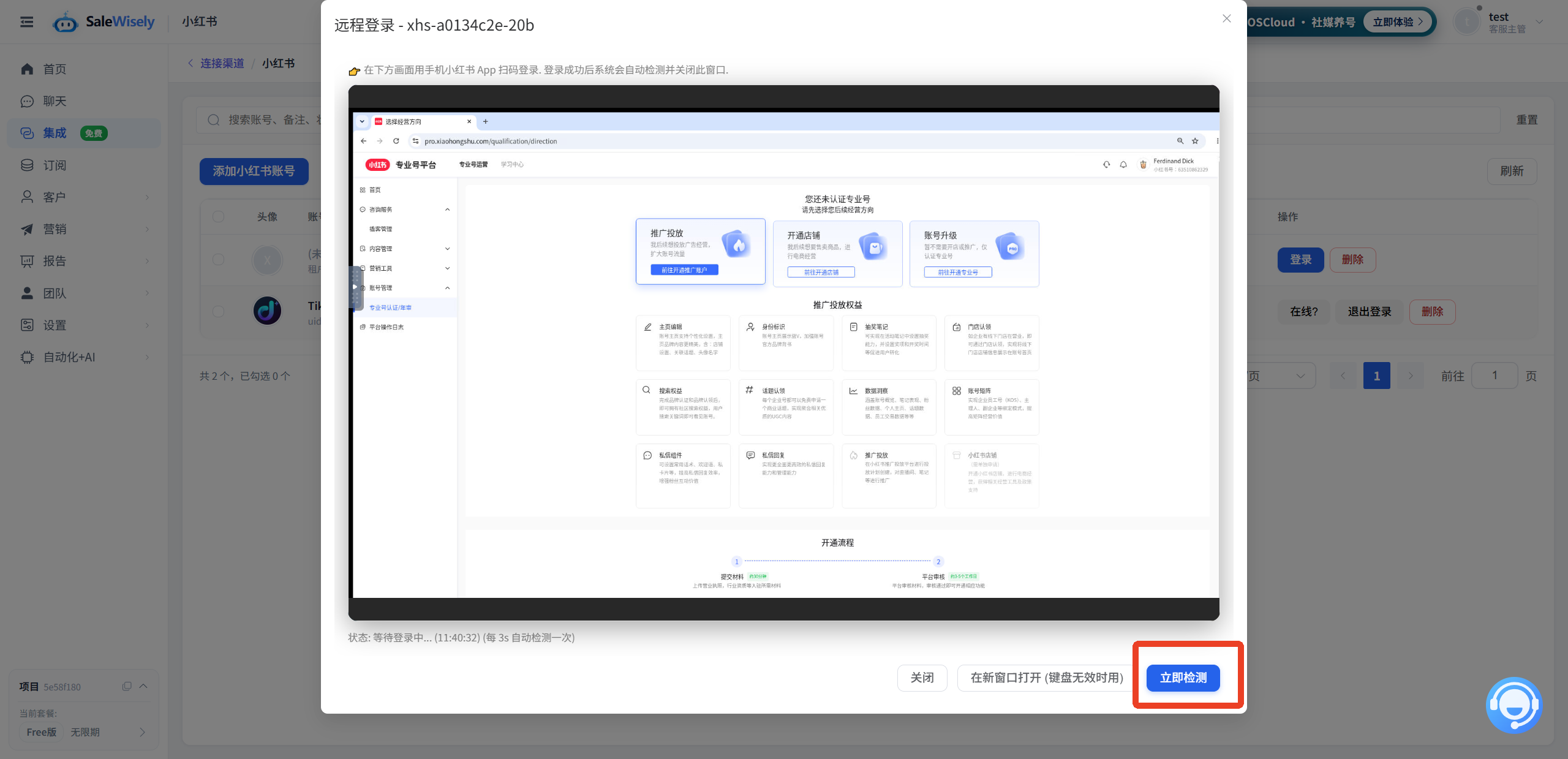Collapse the 账号管理 menu chevron
Screen dimensions: 1568x759
pos(448,288)
